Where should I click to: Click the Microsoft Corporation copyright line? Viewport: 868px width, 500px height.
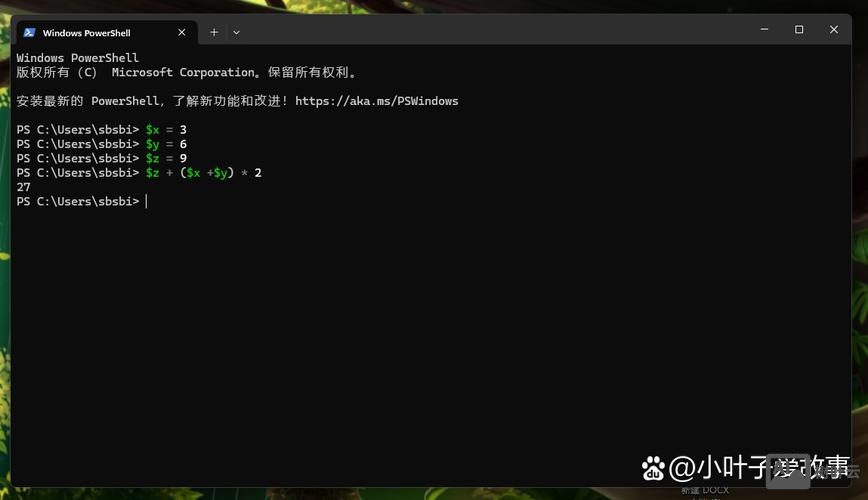coord(186,73)
